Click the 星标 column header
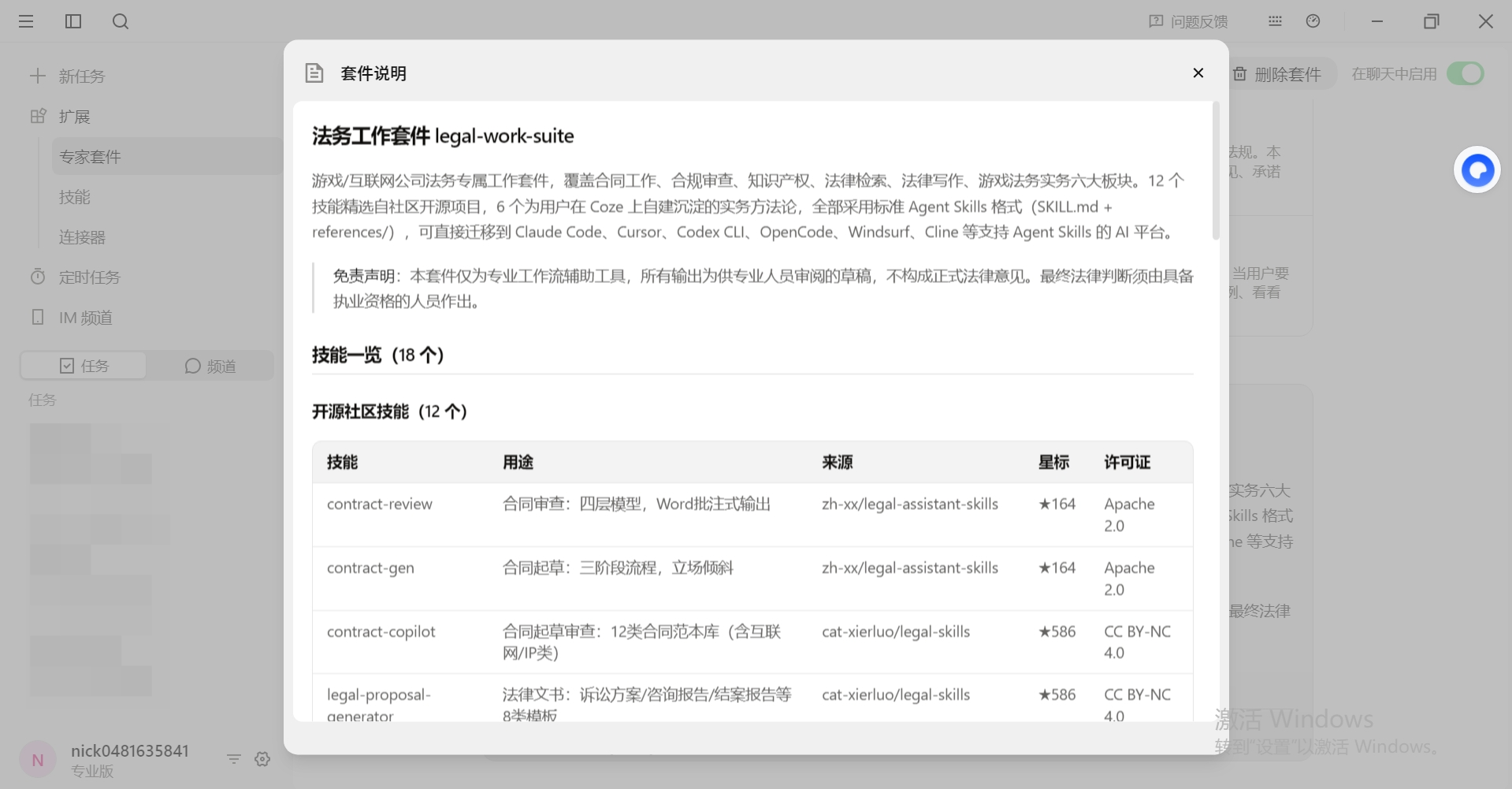1512x789 pixels. coord(1053,462)
